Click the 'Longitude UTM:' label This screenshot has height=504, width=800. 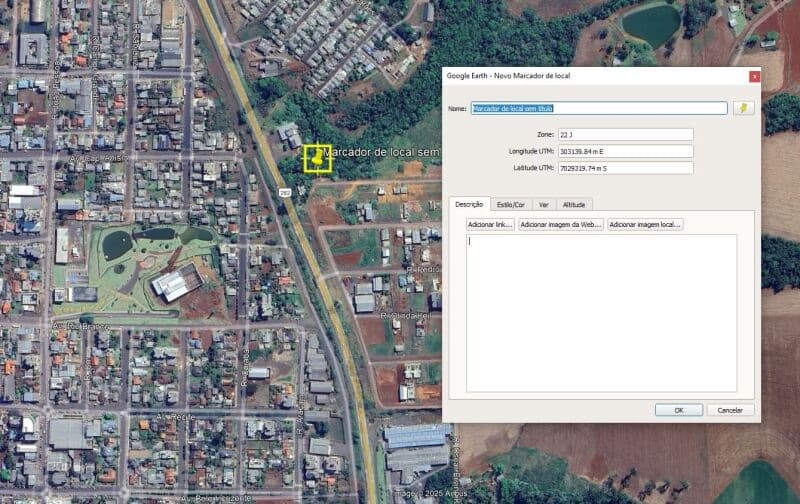pos(531,152)
